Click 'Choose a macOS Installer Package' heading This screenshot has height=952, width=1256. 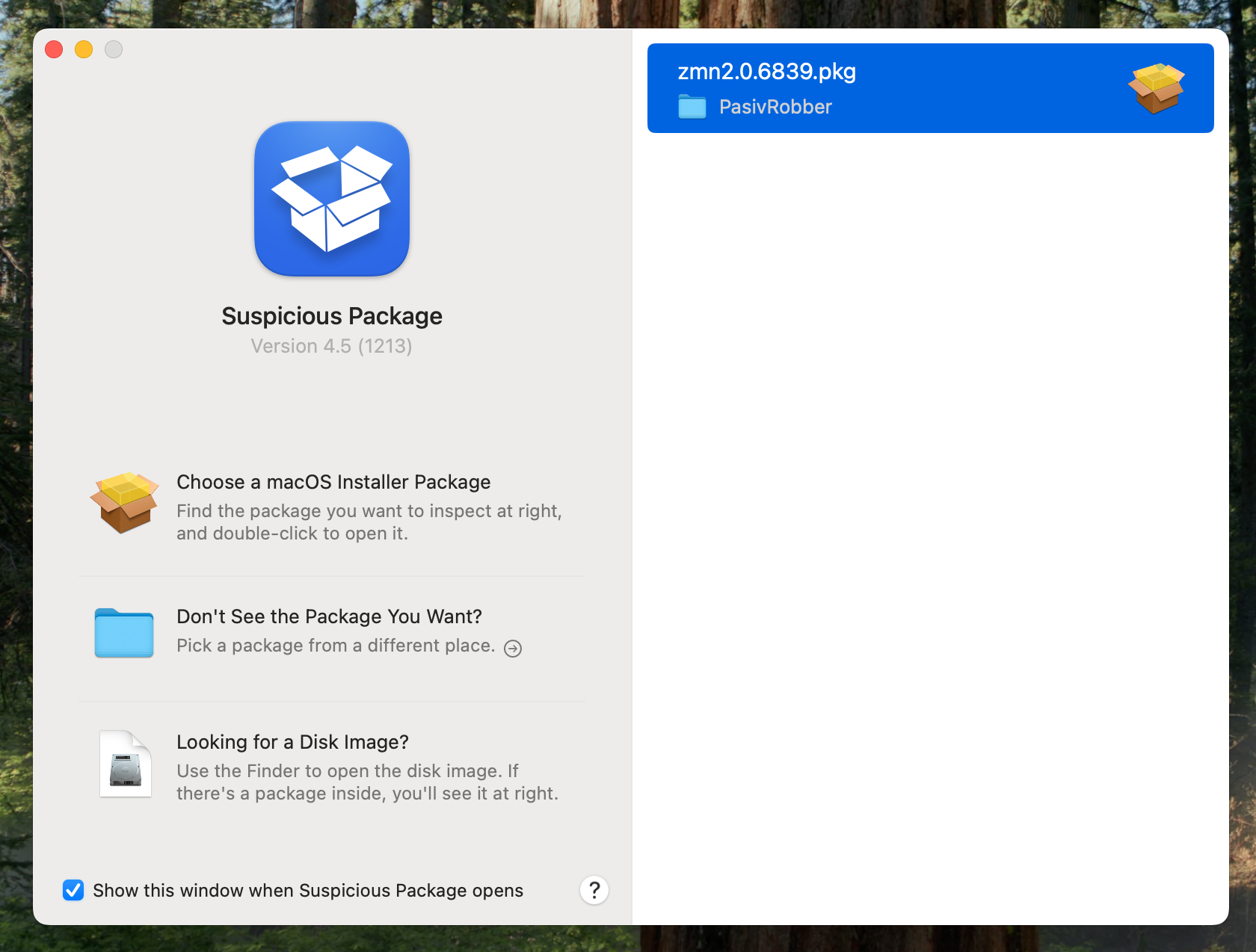pos(333,482)
